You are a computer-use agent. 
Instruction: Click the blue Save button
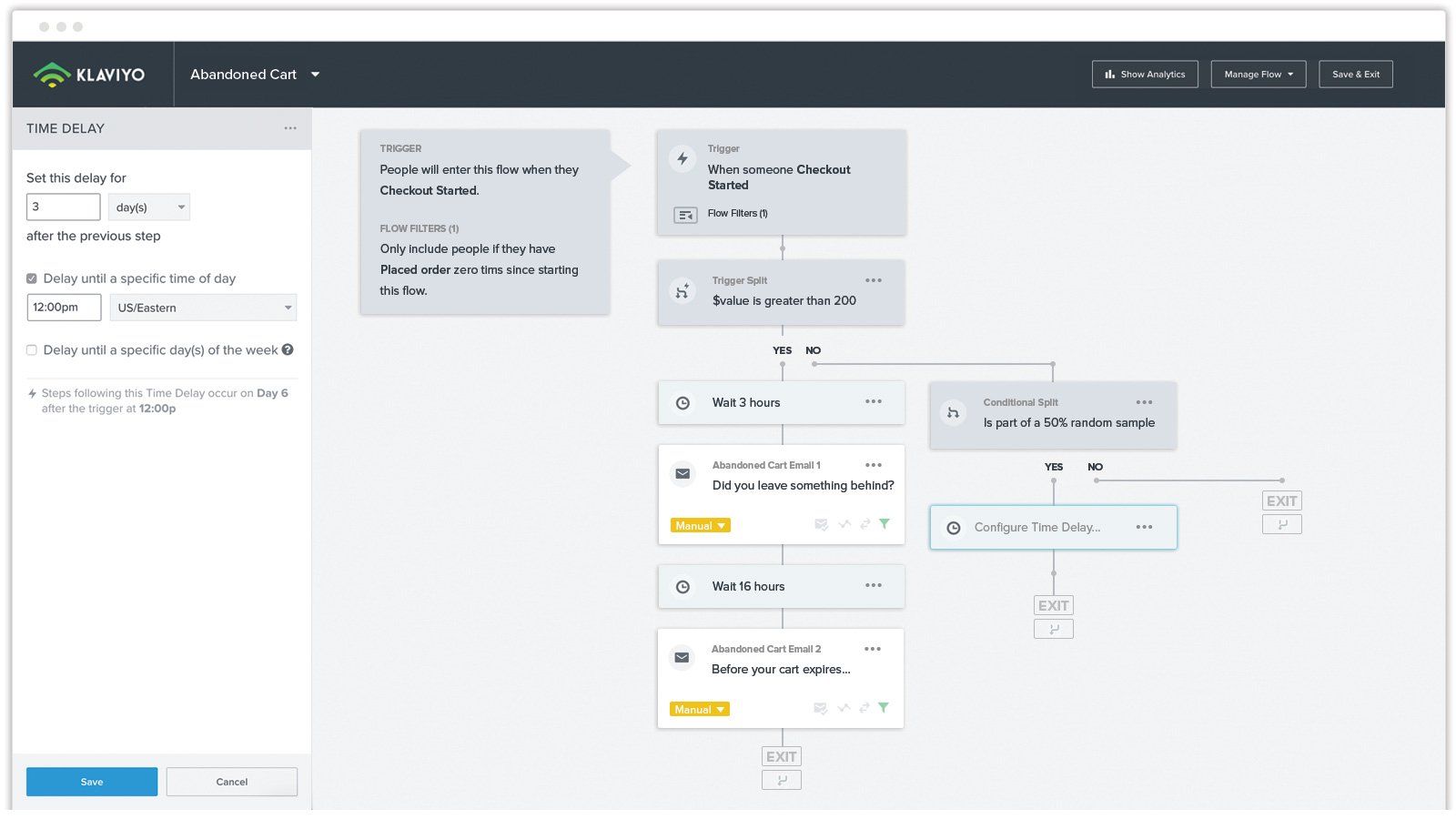tap(92, 782)
